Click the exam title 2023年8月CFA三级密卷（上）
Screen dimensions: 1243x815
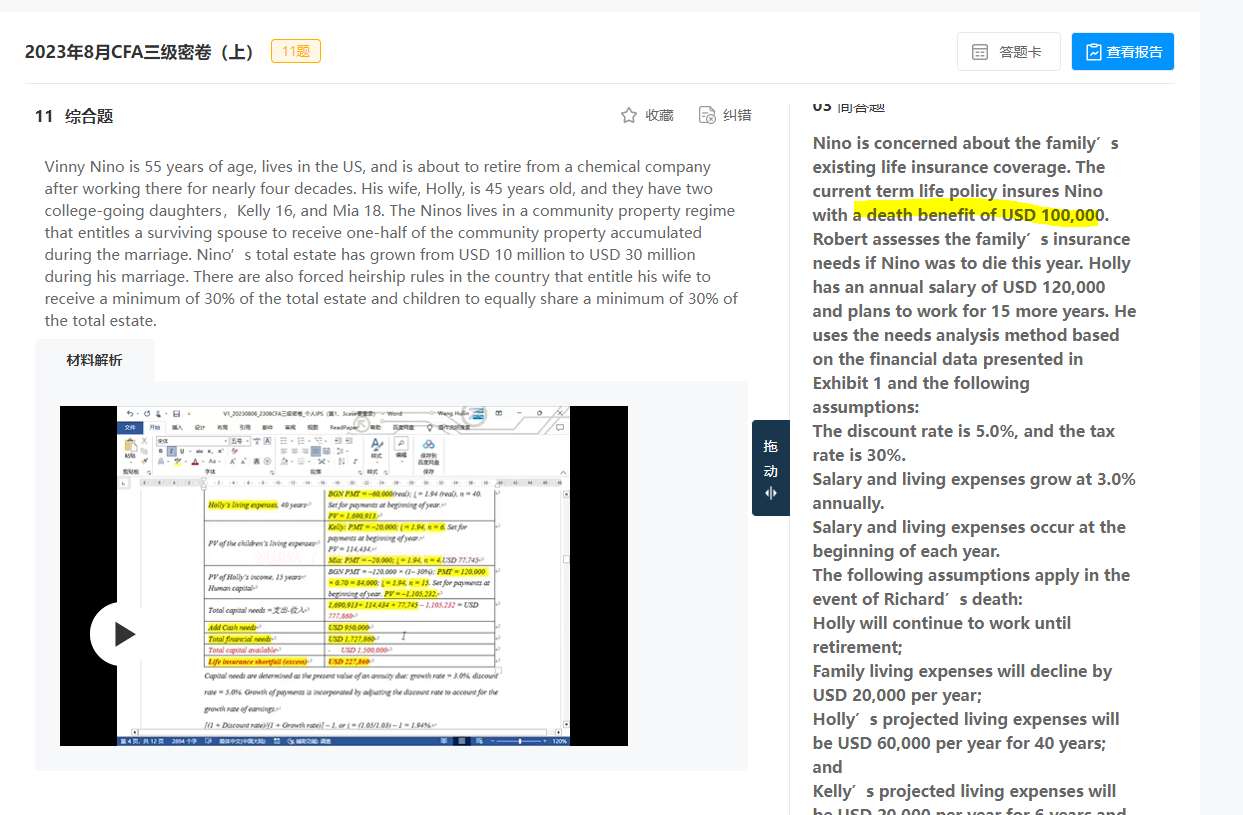point(140,52)
